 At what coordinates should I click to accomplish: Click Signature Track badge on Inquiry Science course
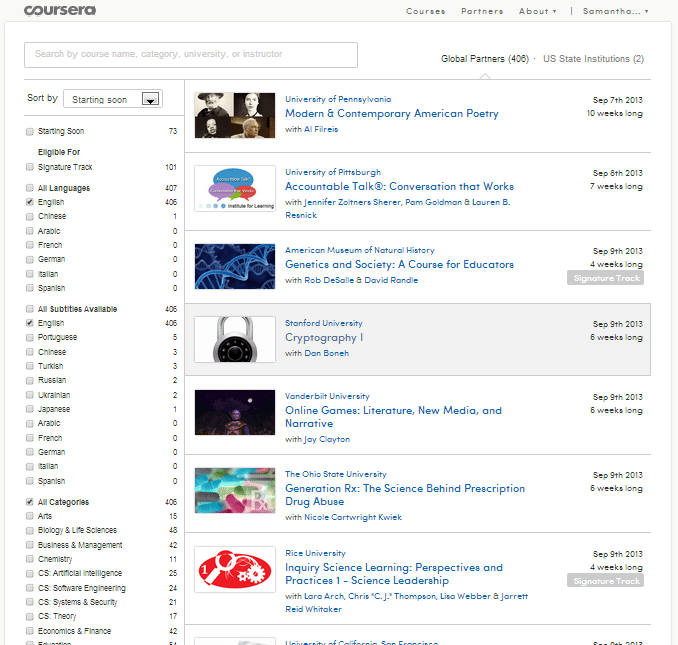(605, 581)
